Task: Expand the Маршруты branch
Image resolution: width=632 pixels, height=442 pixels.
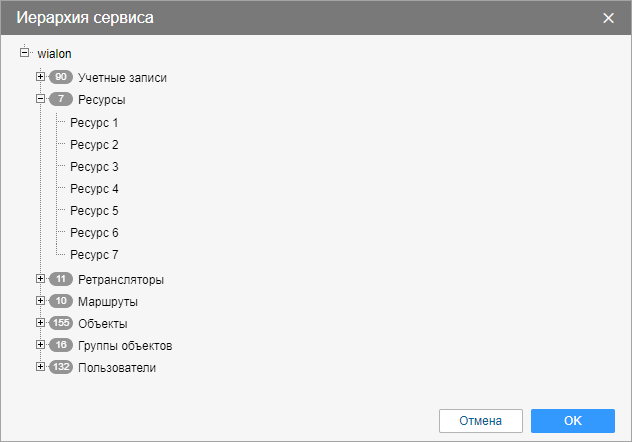Action: pos(40,301)
